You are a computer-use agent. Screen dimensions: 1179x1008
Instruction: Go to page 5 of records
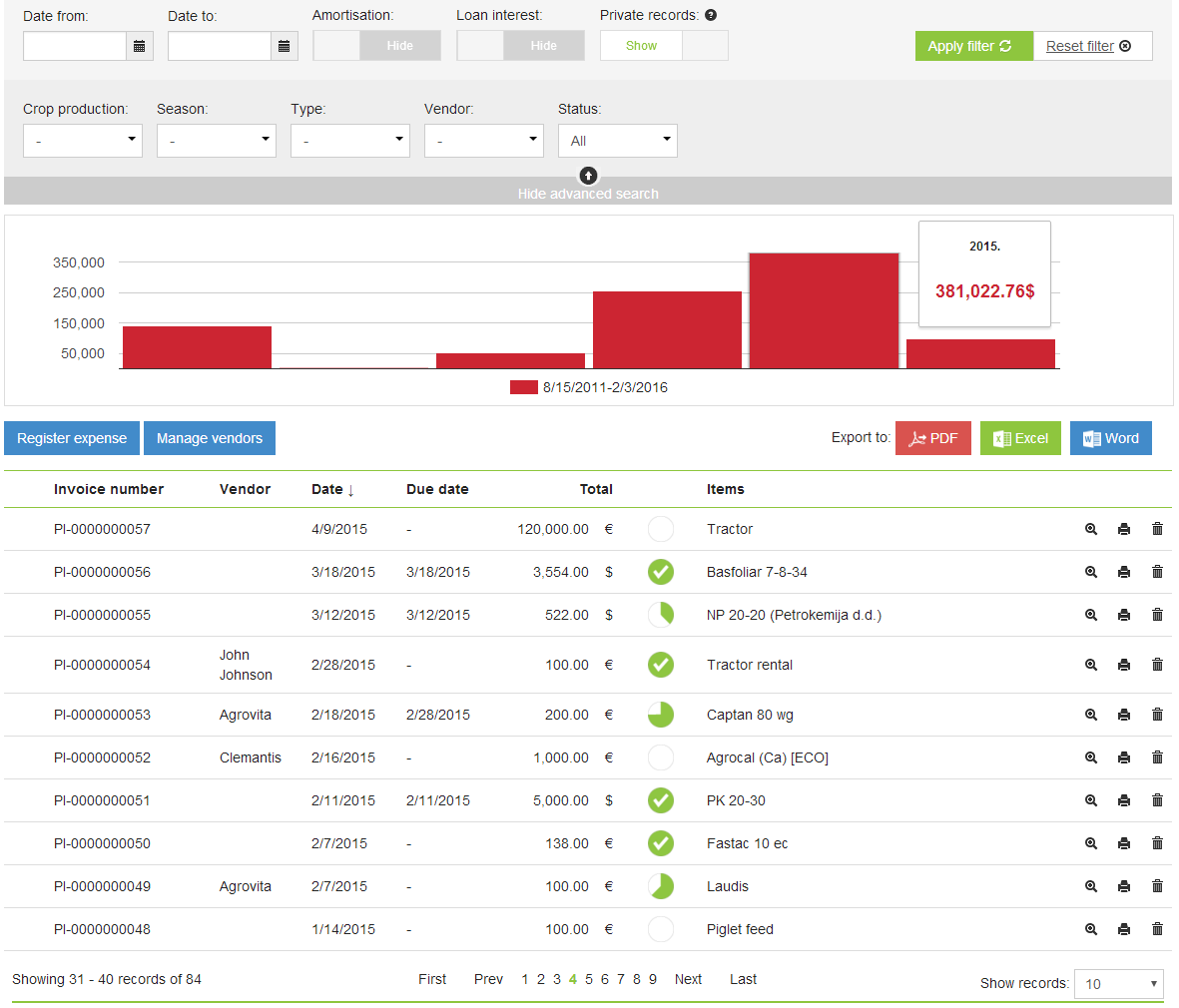(589, 979)
